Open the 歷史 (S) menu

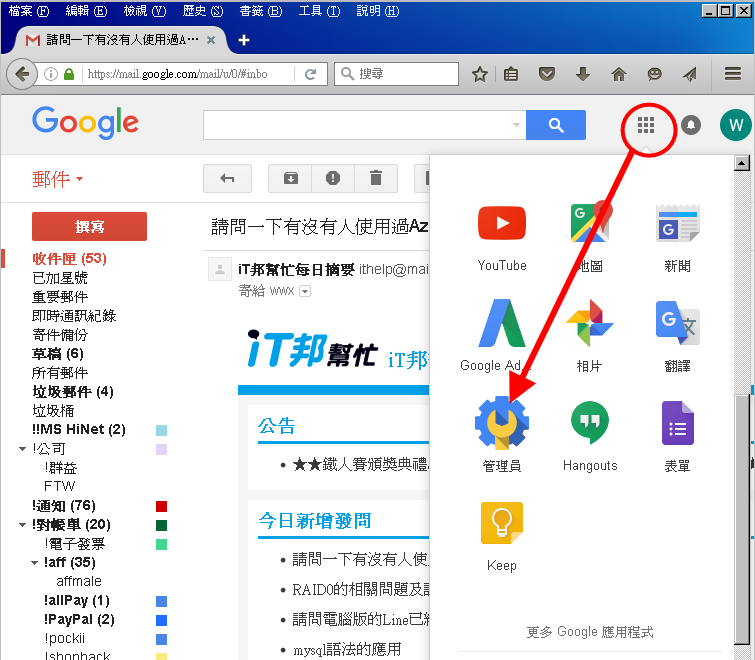203,11
